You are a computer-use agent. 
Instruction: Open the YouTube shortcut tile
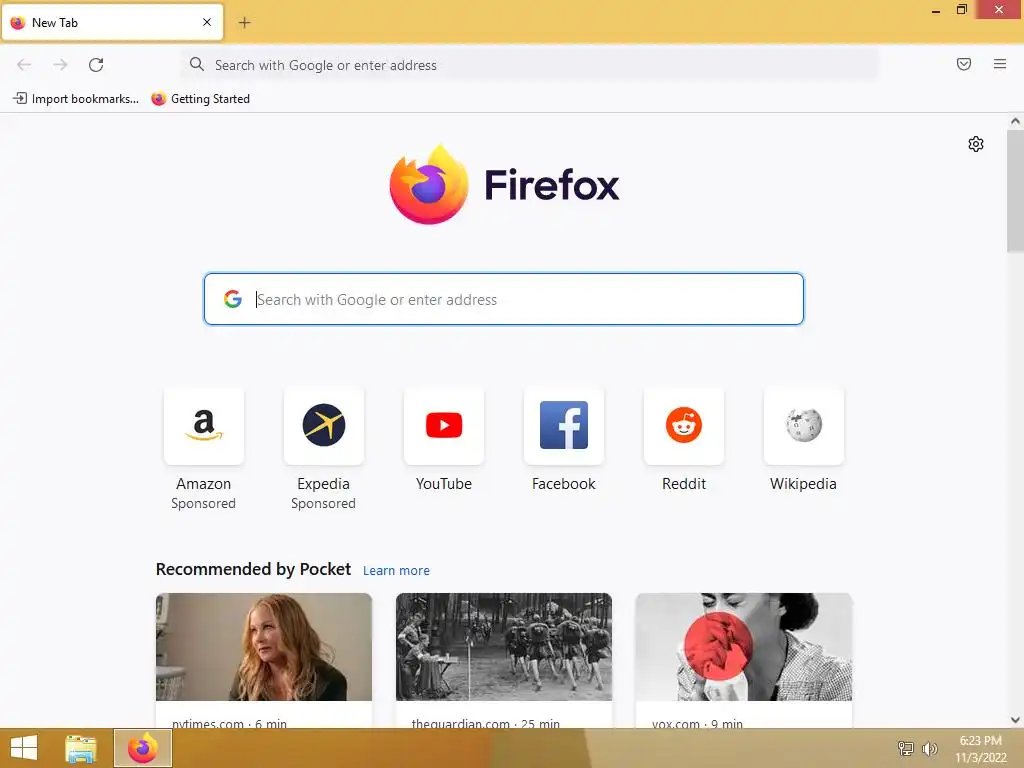pos(443,426)
